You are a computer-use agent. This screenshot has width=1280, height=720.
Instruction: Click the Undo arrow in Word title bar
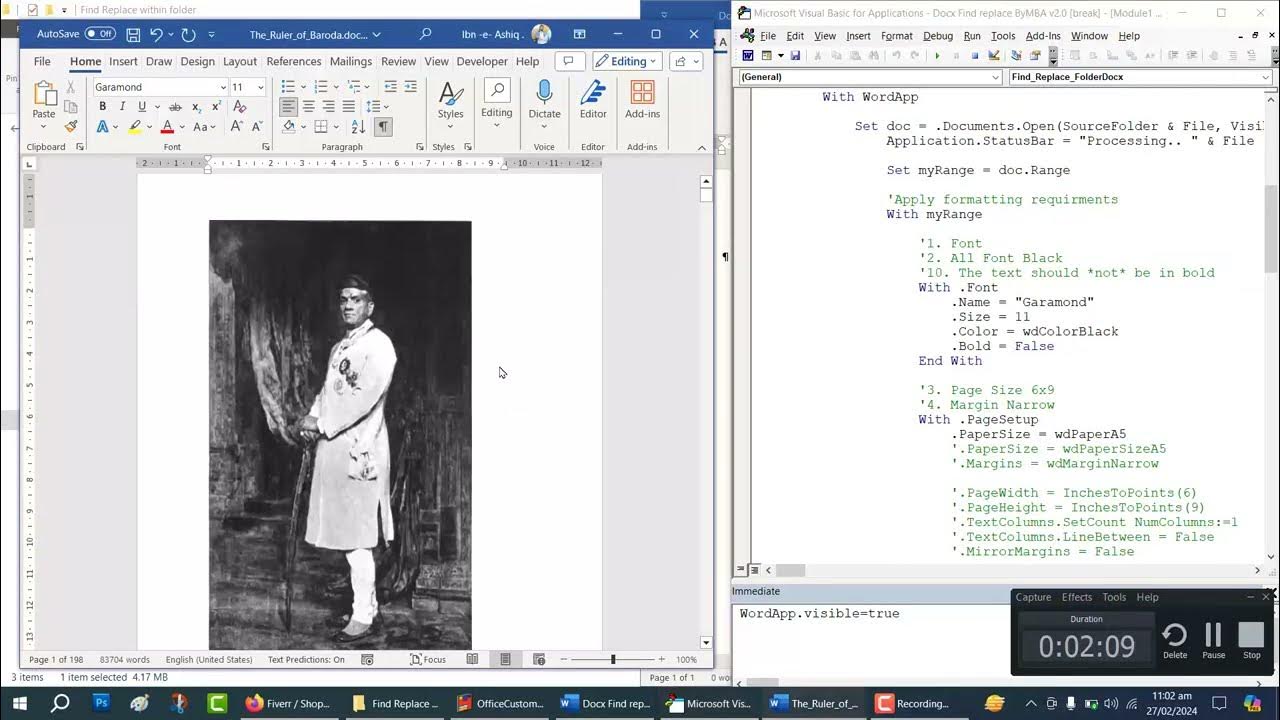click(156, 34)
